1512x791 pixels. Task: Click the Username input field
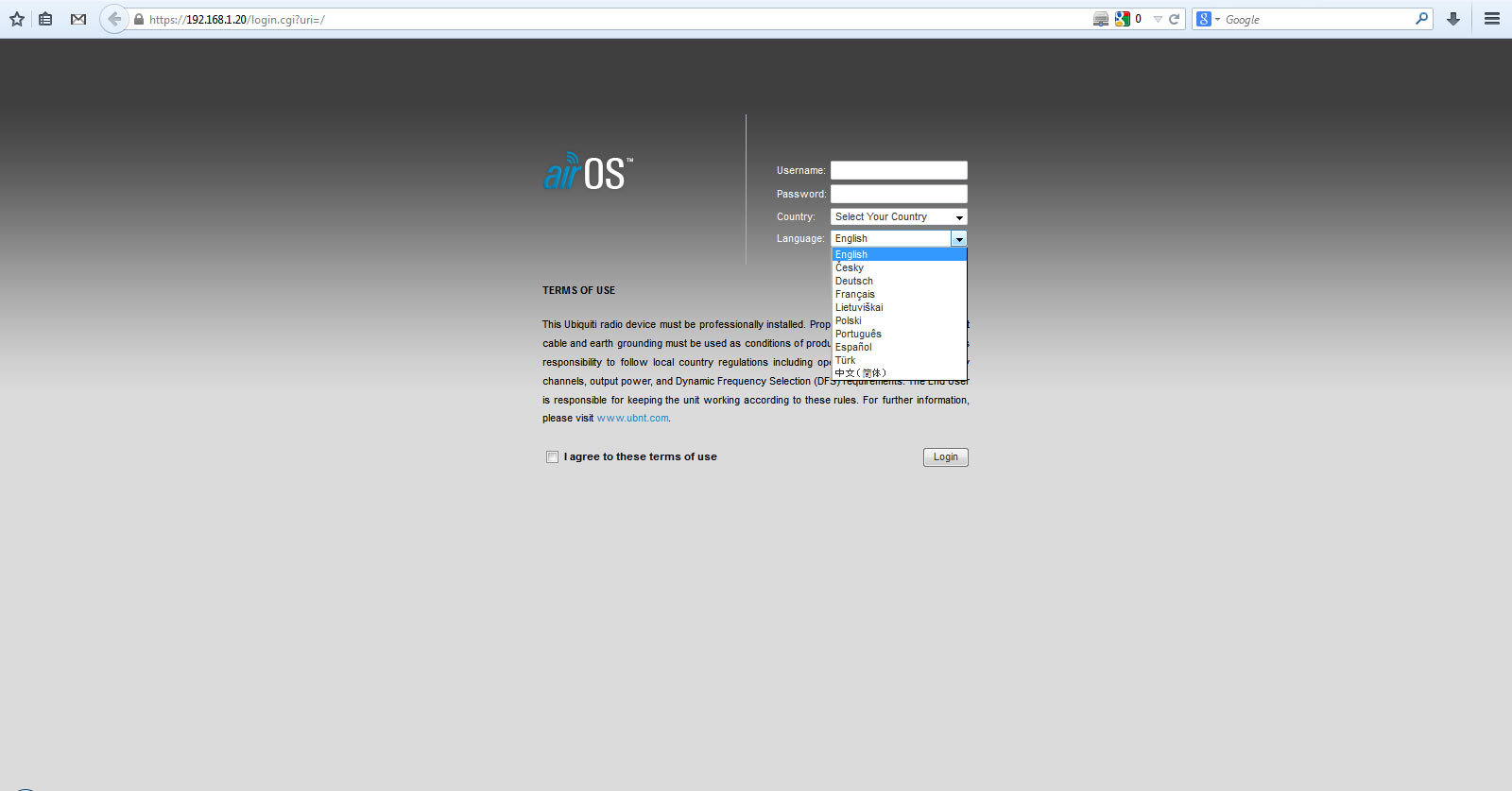[x=898, y=170]
